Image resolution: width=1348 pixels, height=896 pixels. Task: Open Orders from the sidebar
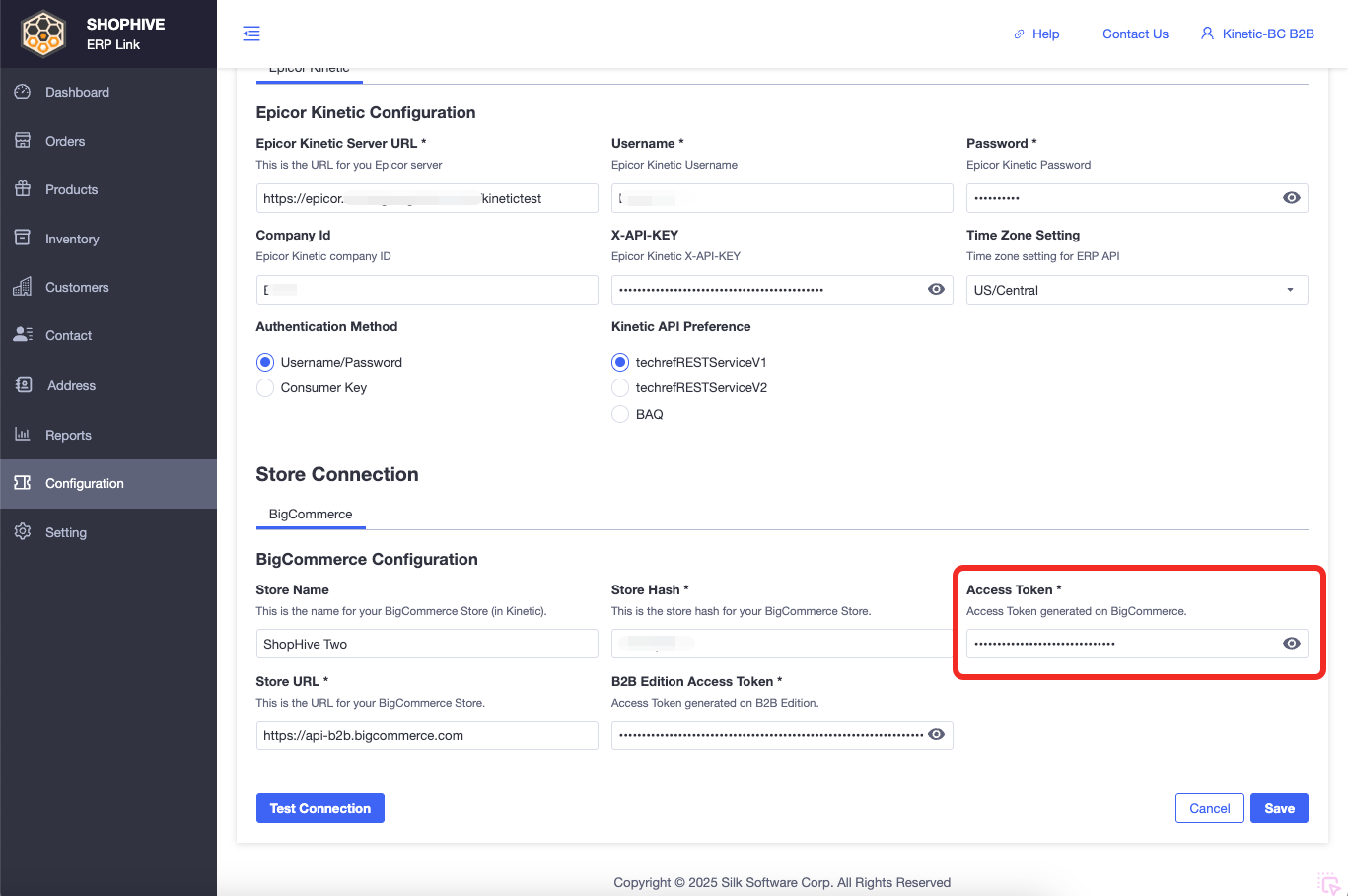coord(108,141)
